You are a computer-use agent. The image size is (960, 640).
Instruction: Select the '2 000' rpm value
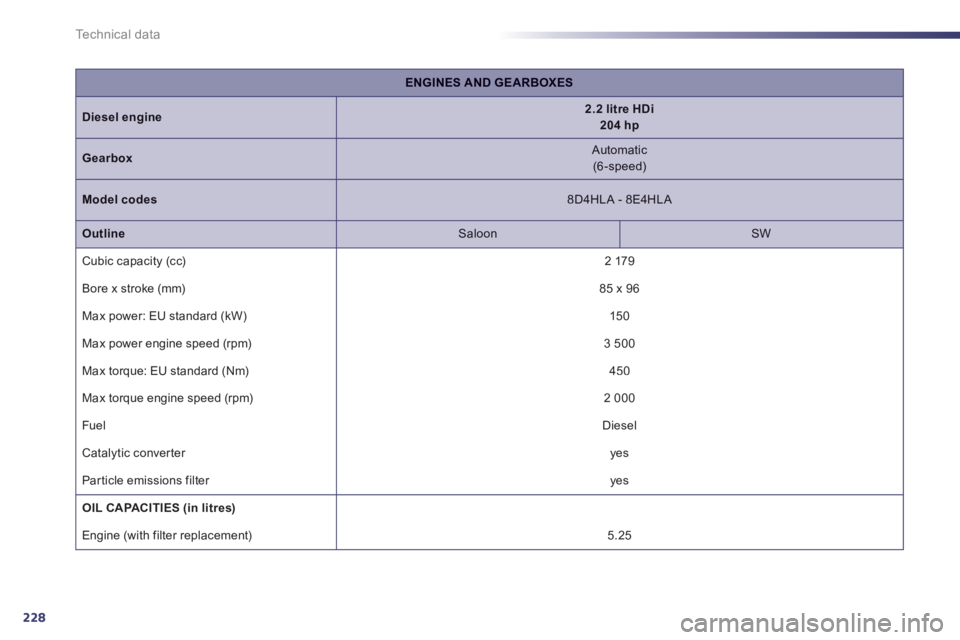[x=619, y=398]
